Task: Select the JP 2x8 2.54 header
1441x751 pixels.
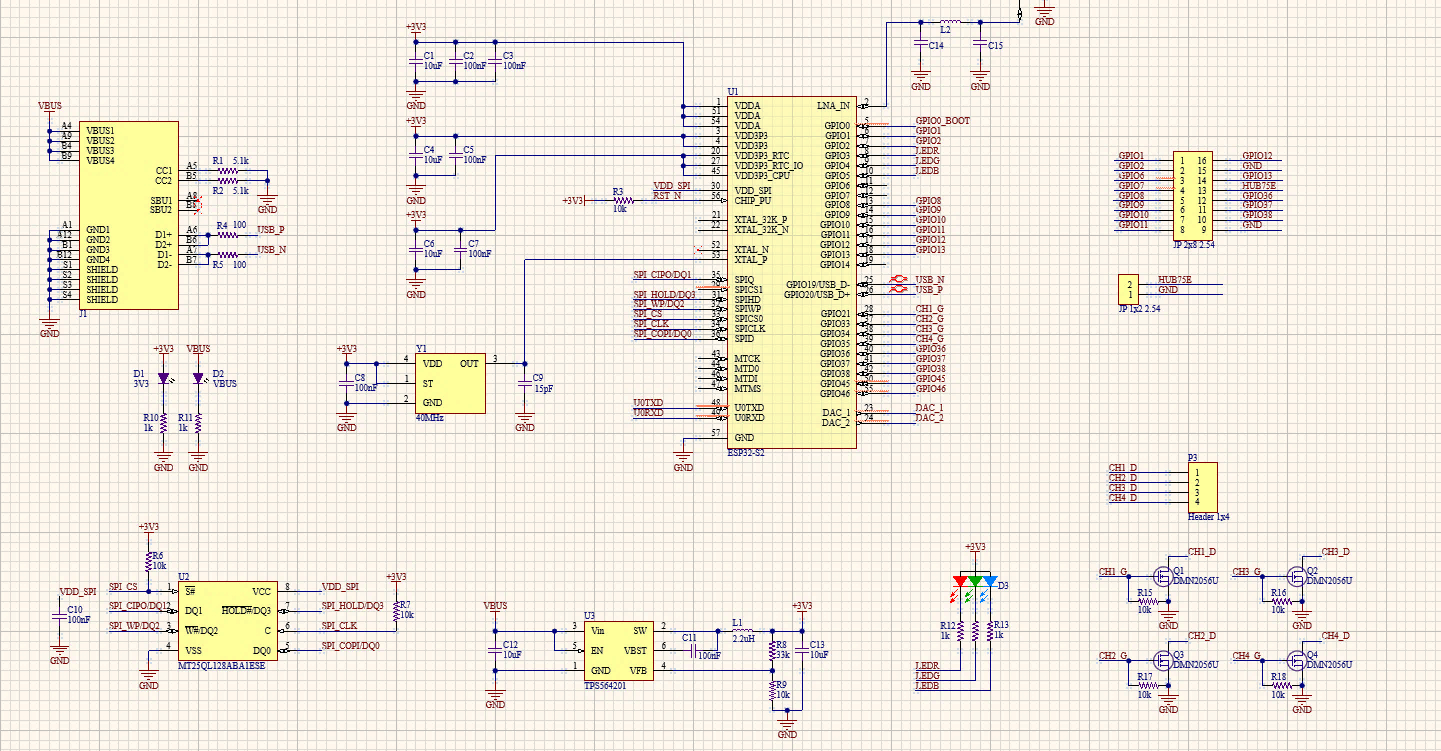Action: [1193, 194]
